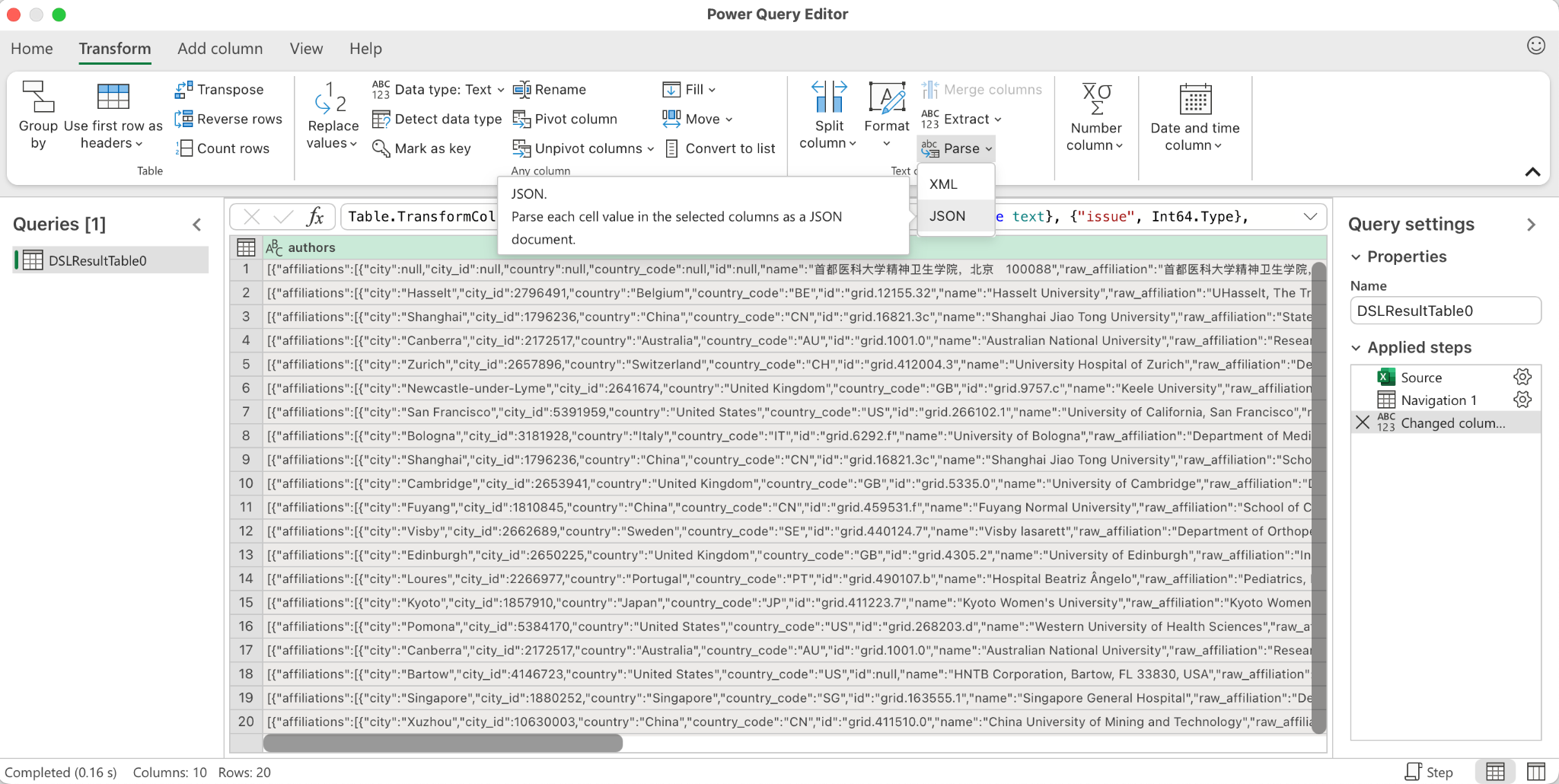Screen dimensions: 1559x784
Task: Open the Number column tool
Action: click(1095, 114)
